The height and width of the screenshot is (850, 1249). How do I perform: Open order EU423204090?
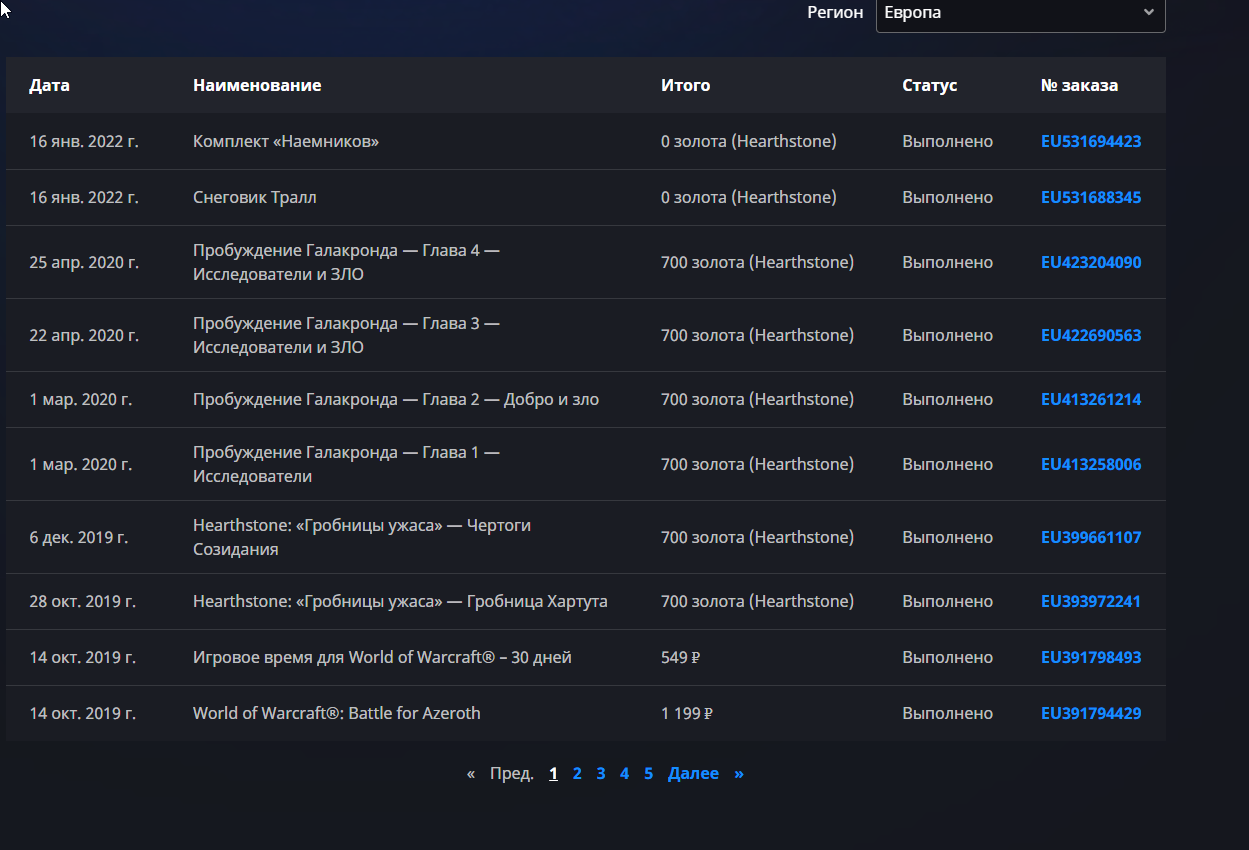1091,263
